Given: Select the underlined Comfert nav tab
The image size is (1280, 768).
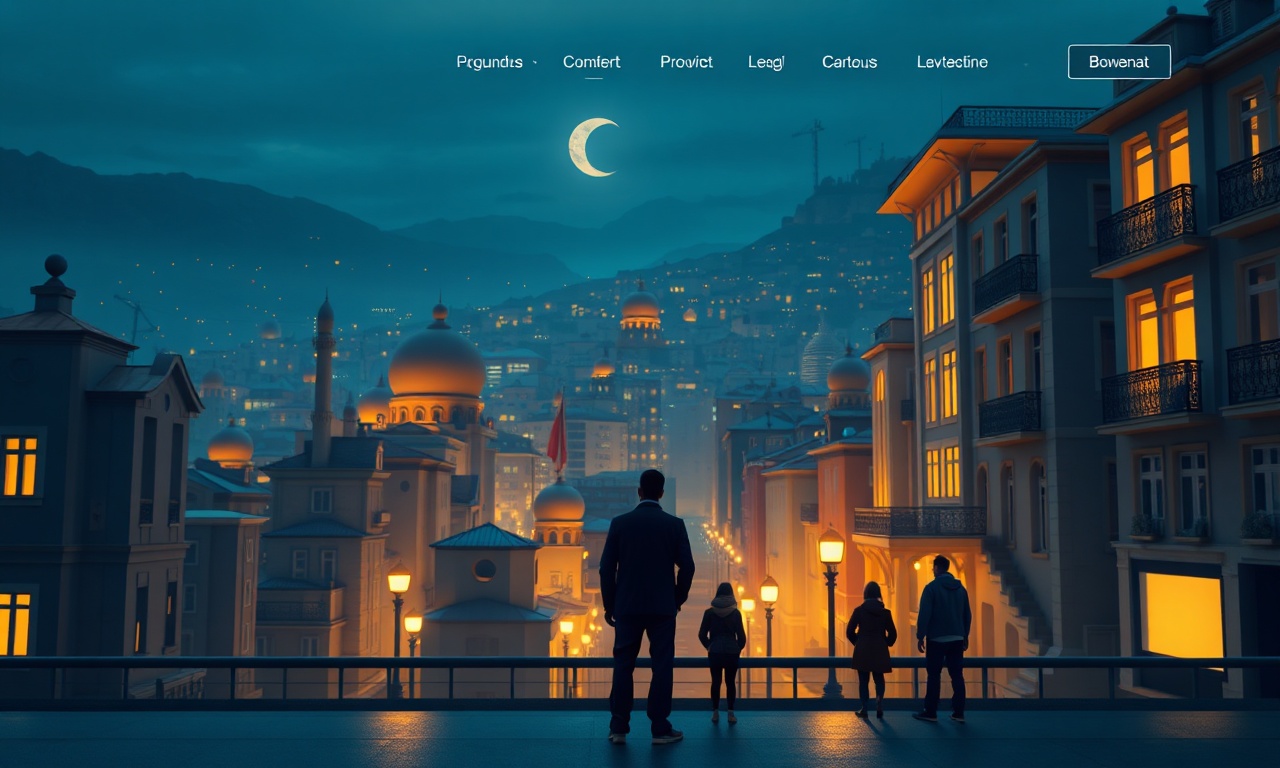Looking at the screenshot, I should [x=591, y=62].
